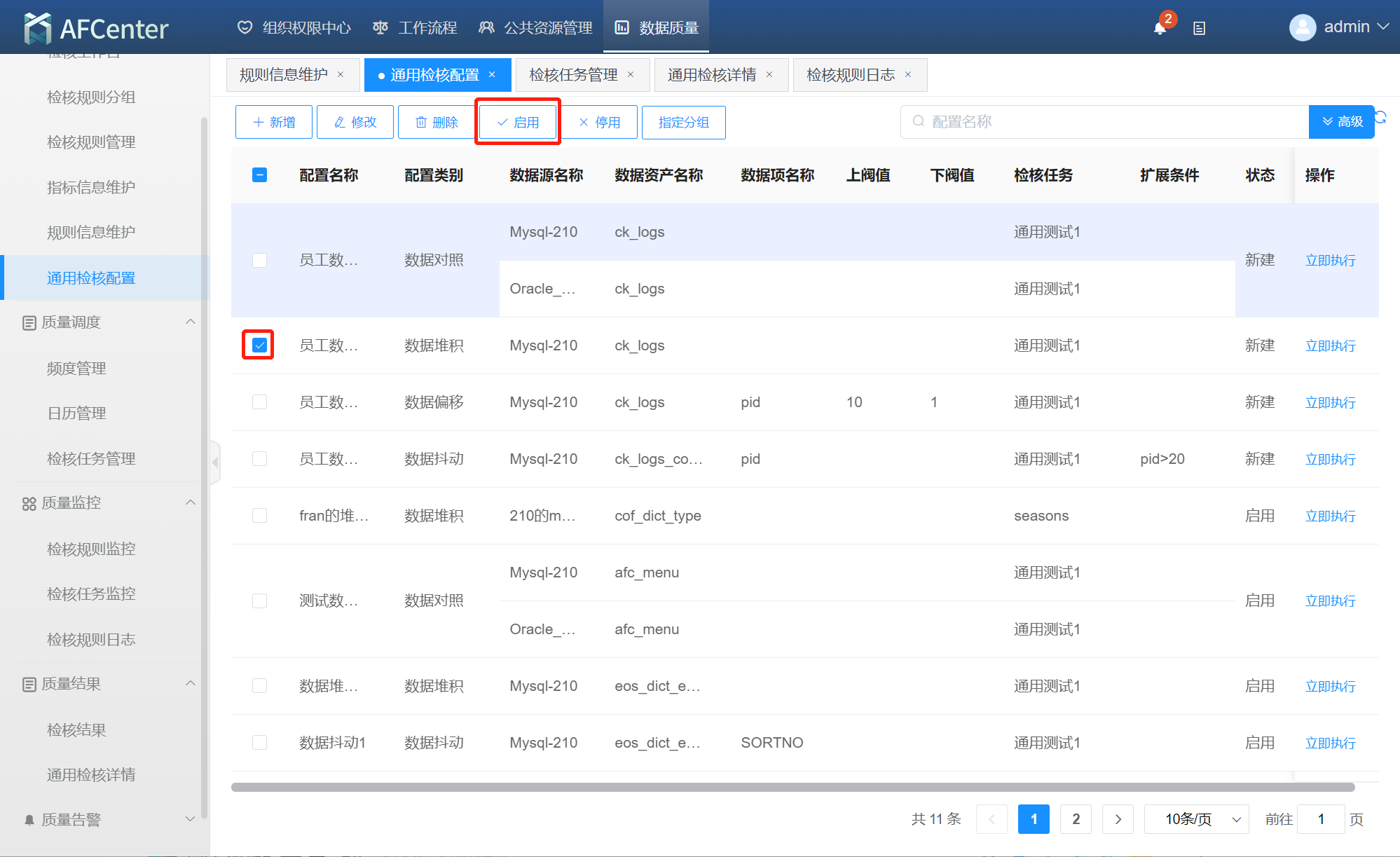Image resolution: width=1400 pixels, height=857 pixels.
Task: Check the fran的堆… row checkbox
Action: [x=259, y=516]
